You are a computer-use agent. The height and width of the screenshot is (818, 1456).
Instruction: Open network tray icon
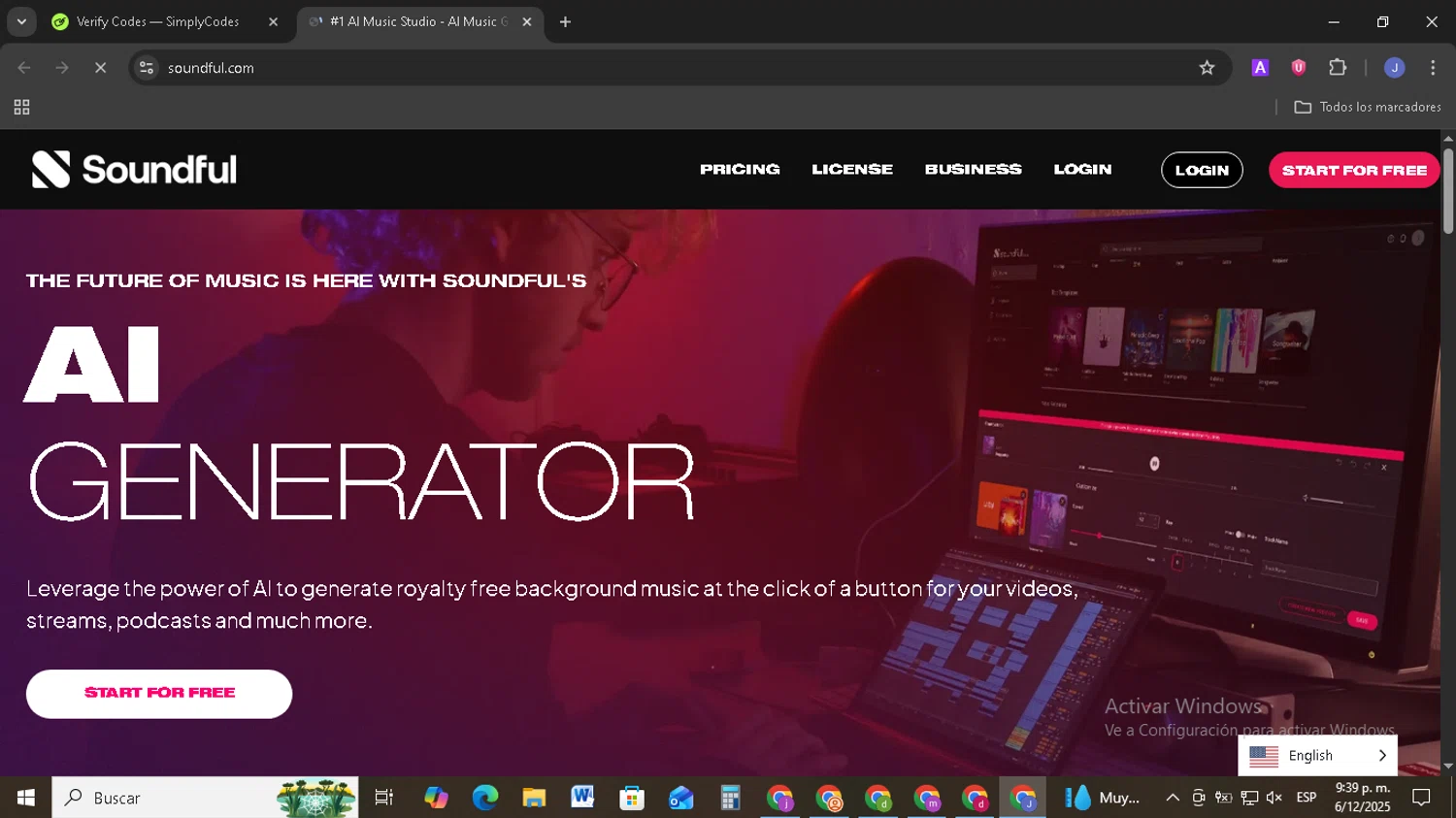pyautogui.click(x=1249, y=798)
